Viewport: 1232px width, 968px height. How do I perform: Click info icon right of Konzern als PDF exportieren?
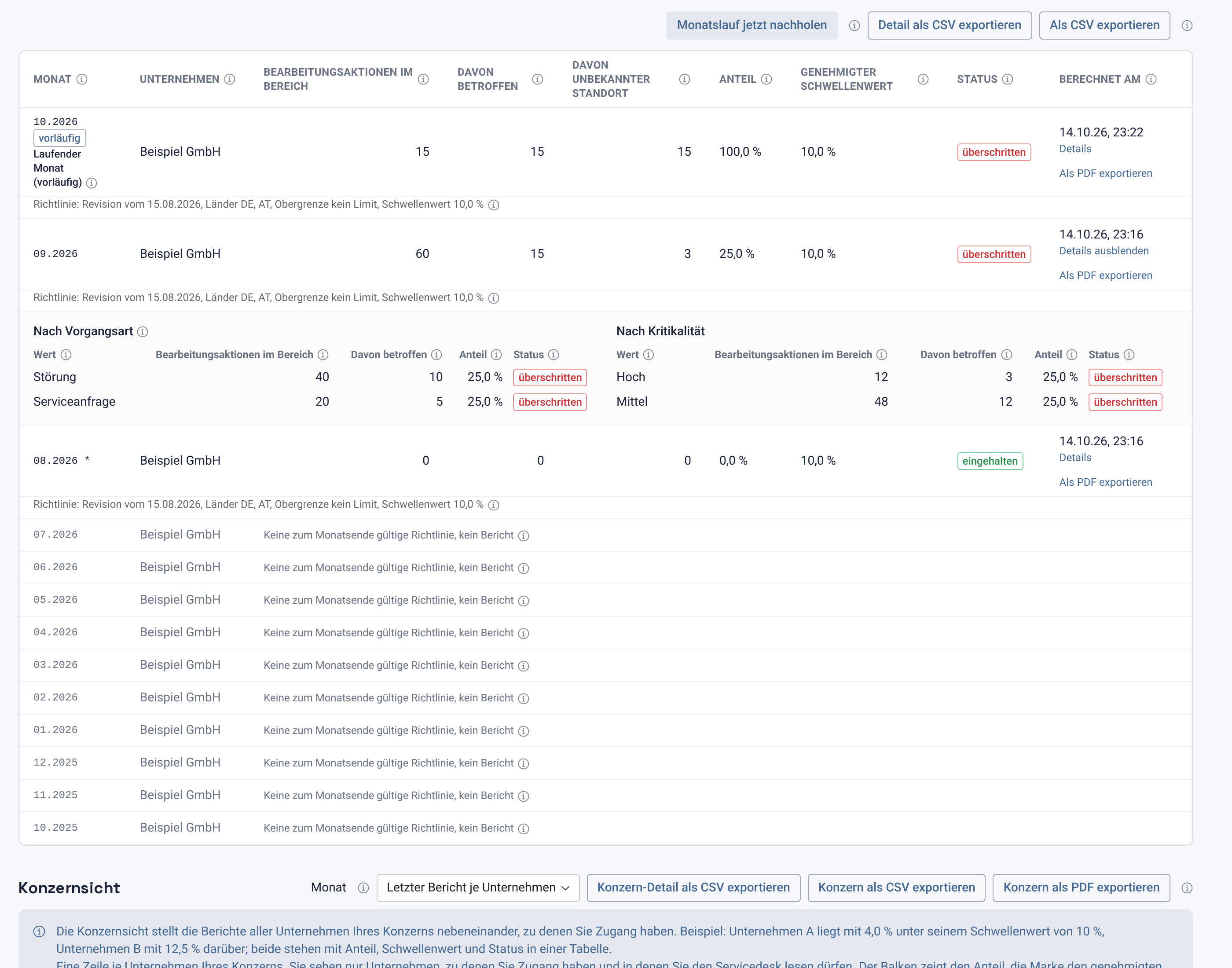click(x=1187, y=888)
